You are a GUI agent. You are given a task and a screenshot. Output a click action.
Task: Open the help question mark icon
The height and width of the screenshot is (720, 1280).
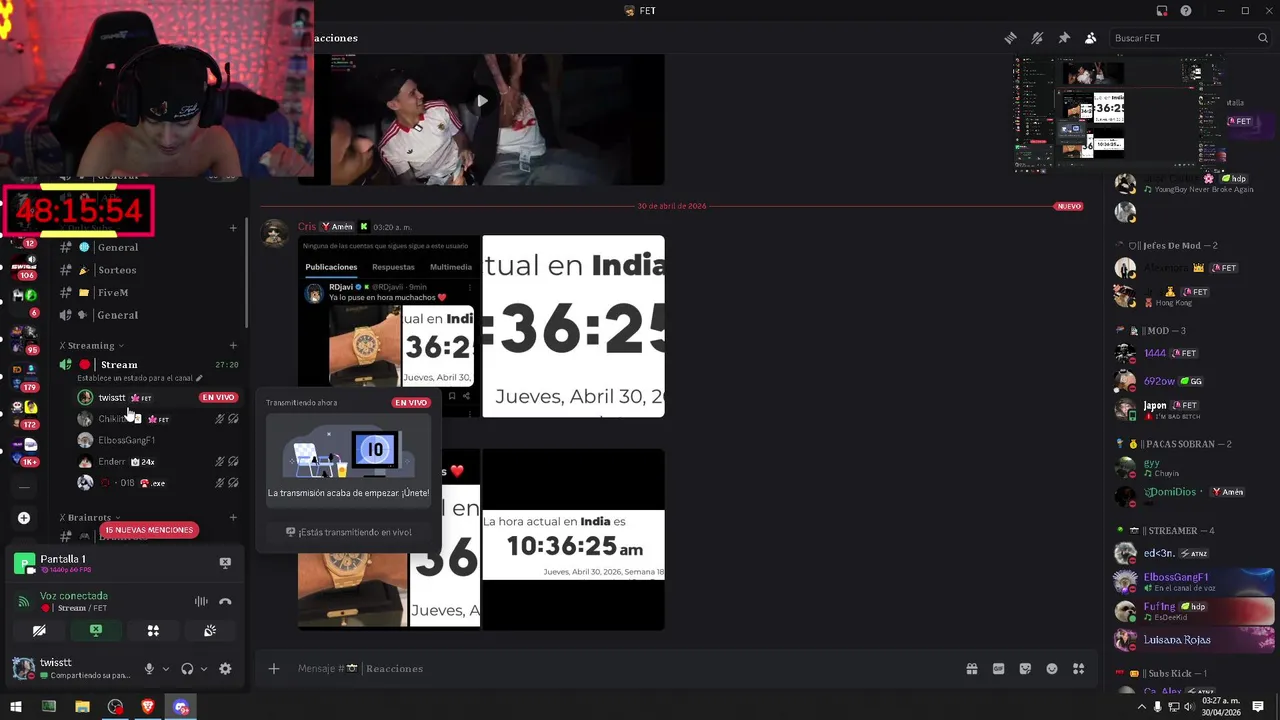(x=1186, y=11)
